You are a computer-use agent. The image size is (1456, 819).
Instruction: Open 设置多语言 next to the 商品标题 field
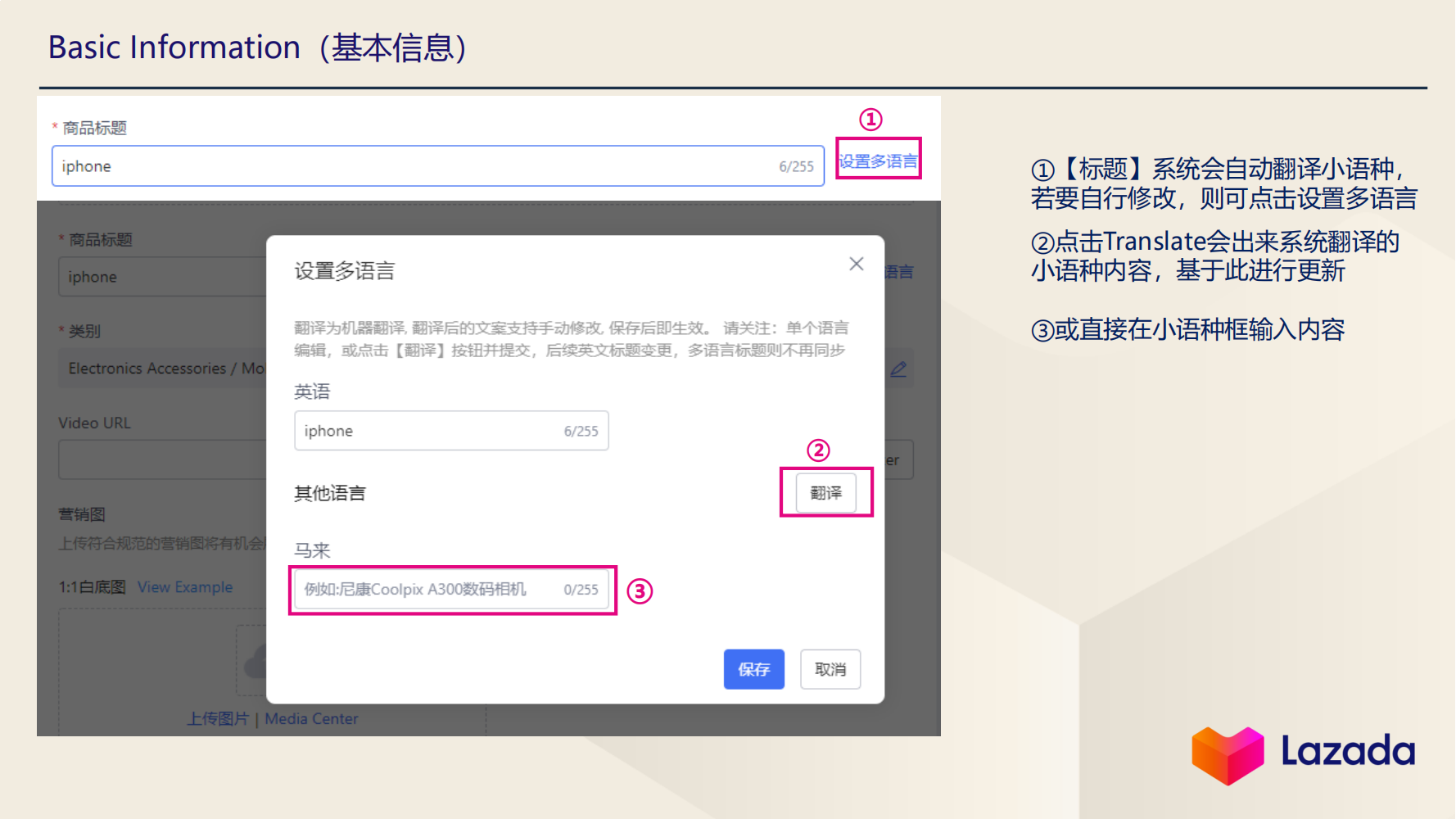pos(877,161)
